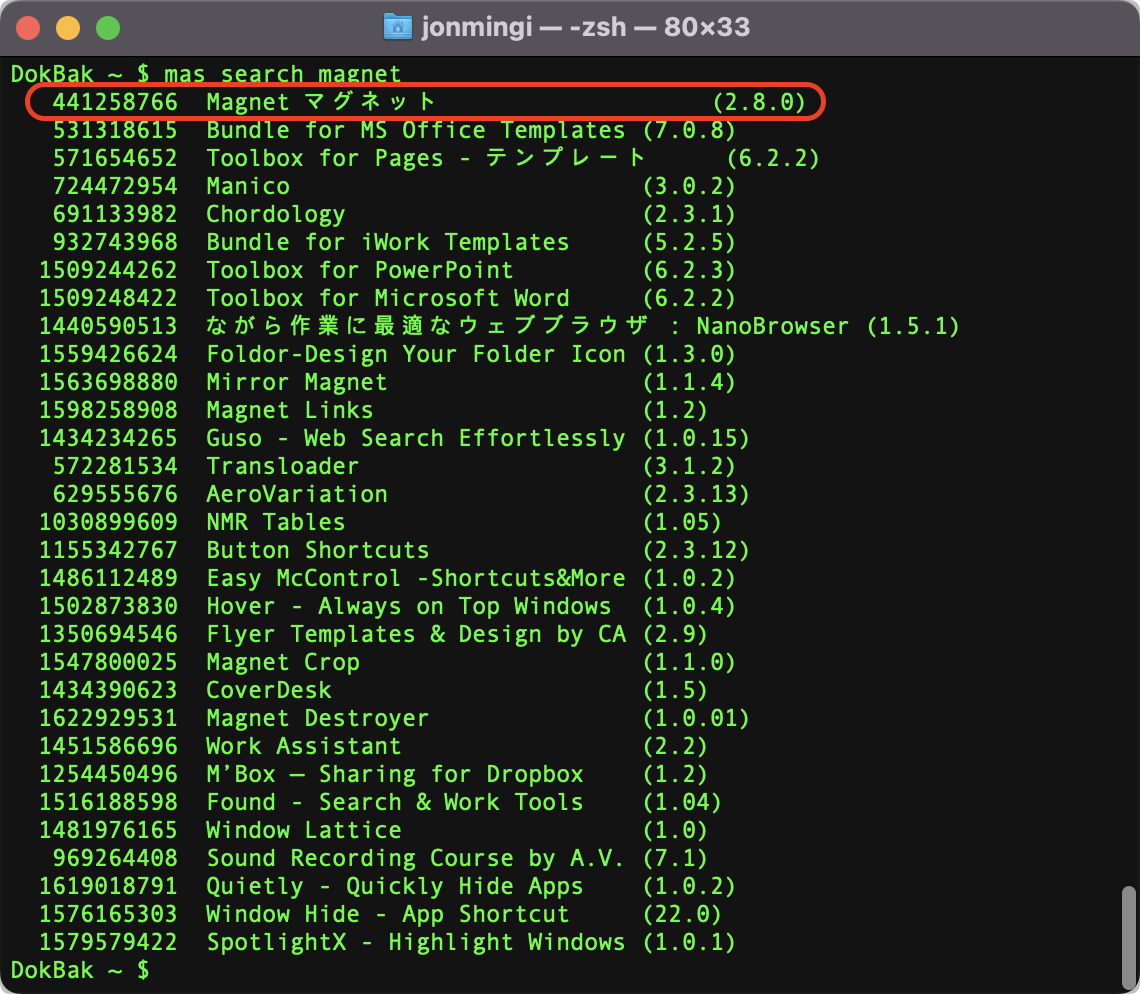Screen dimensions: 1140x994
Task: Click version '(1.0.15)' for Guso
Action: point(696,438)
